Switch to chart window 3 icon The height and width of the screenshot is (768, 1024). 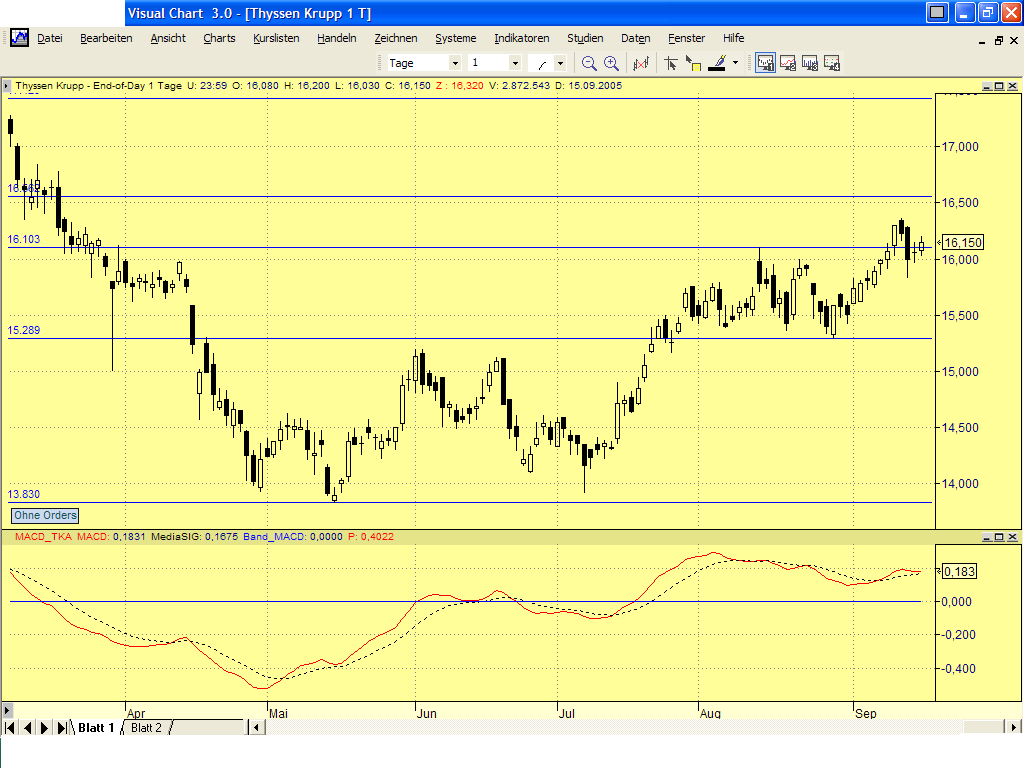click(809, 62)
